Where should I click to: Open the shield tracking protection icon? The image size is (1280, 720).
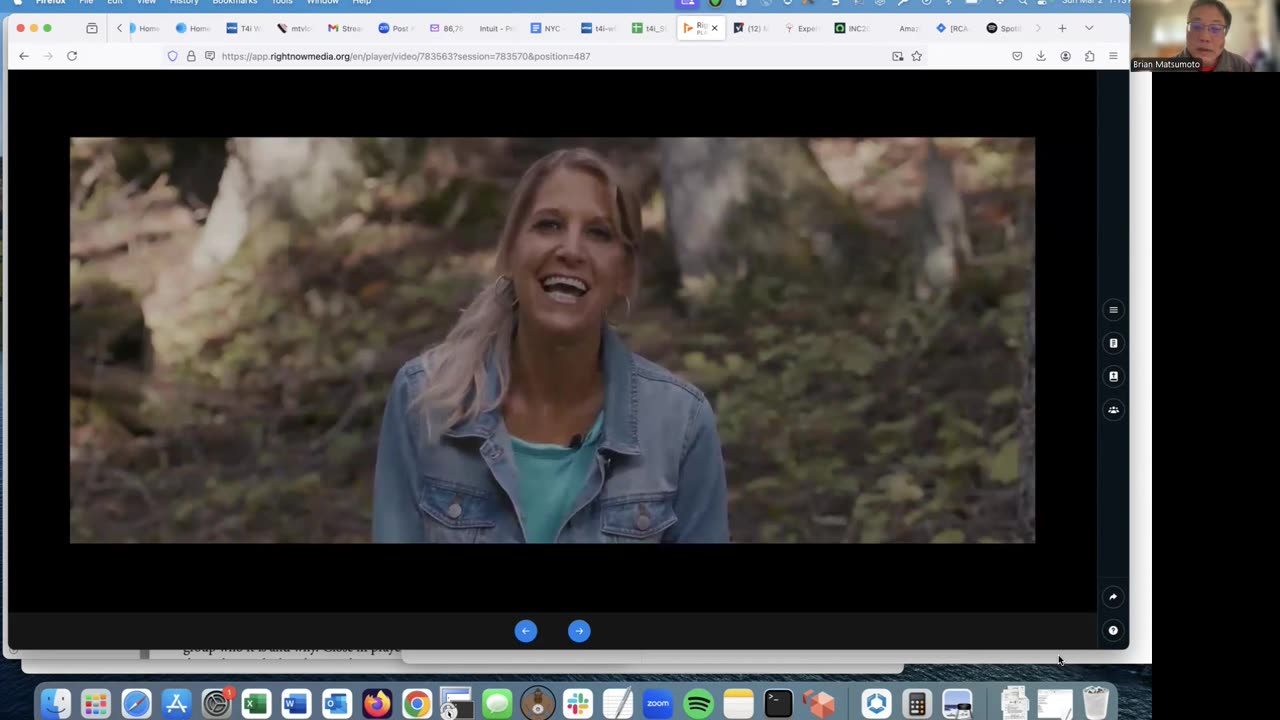(x=172, y=56)
